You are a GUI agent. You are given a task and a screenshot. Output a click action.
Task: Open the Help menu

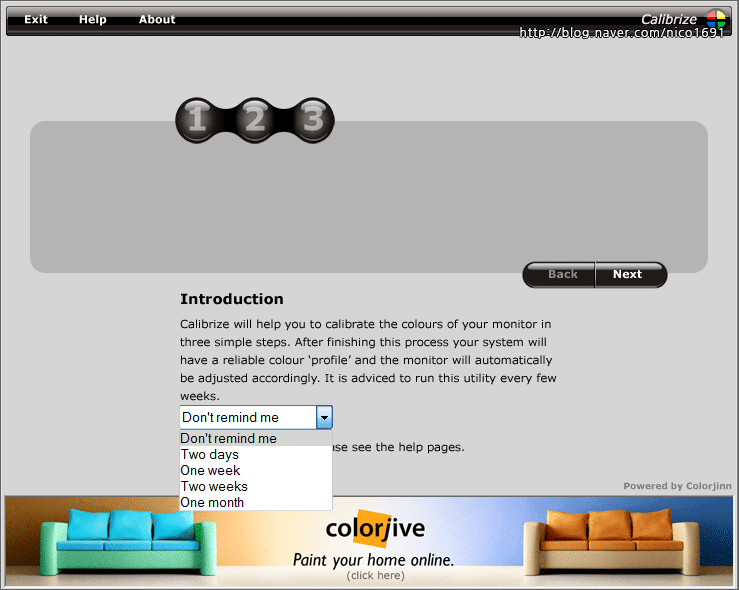[x=93, y=19]
